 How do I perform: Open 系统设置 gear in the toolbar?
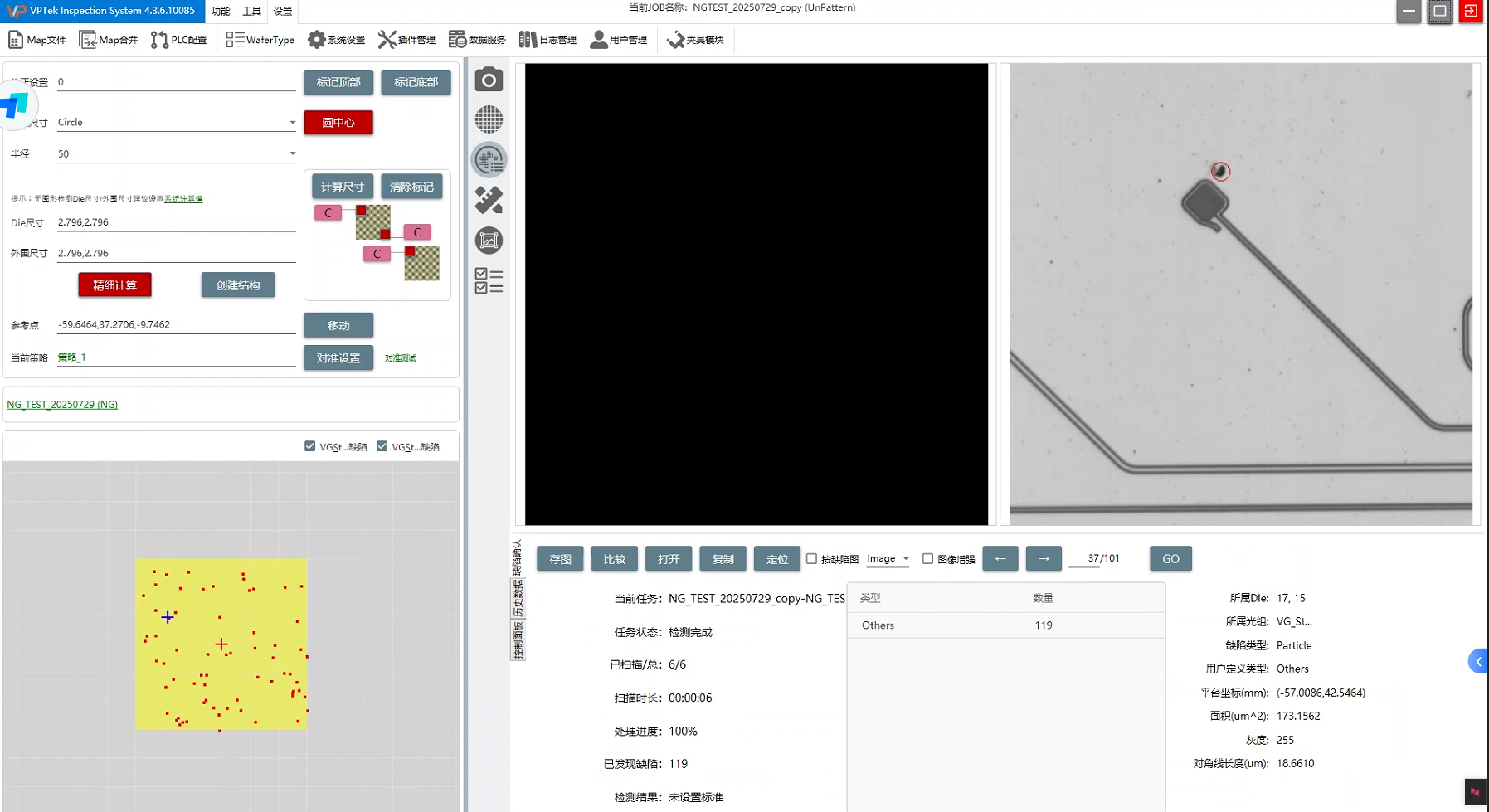[336, 40]
